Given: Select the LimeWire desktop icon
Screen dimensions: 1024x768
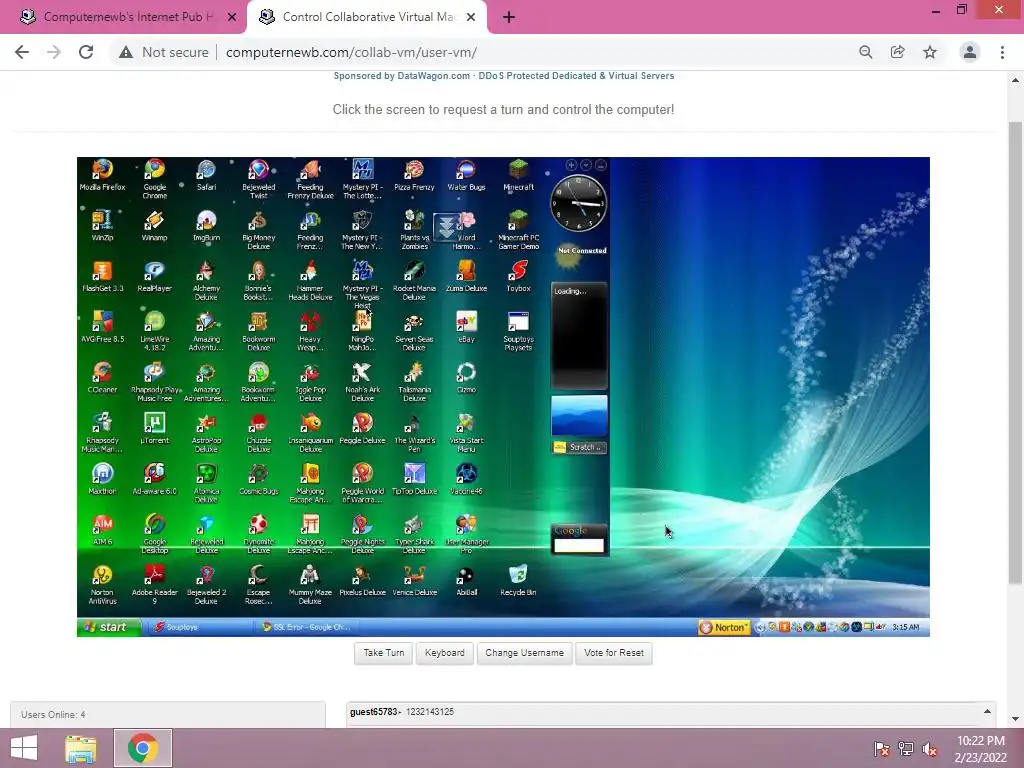Looking at the screenshot, I should 155,331.
